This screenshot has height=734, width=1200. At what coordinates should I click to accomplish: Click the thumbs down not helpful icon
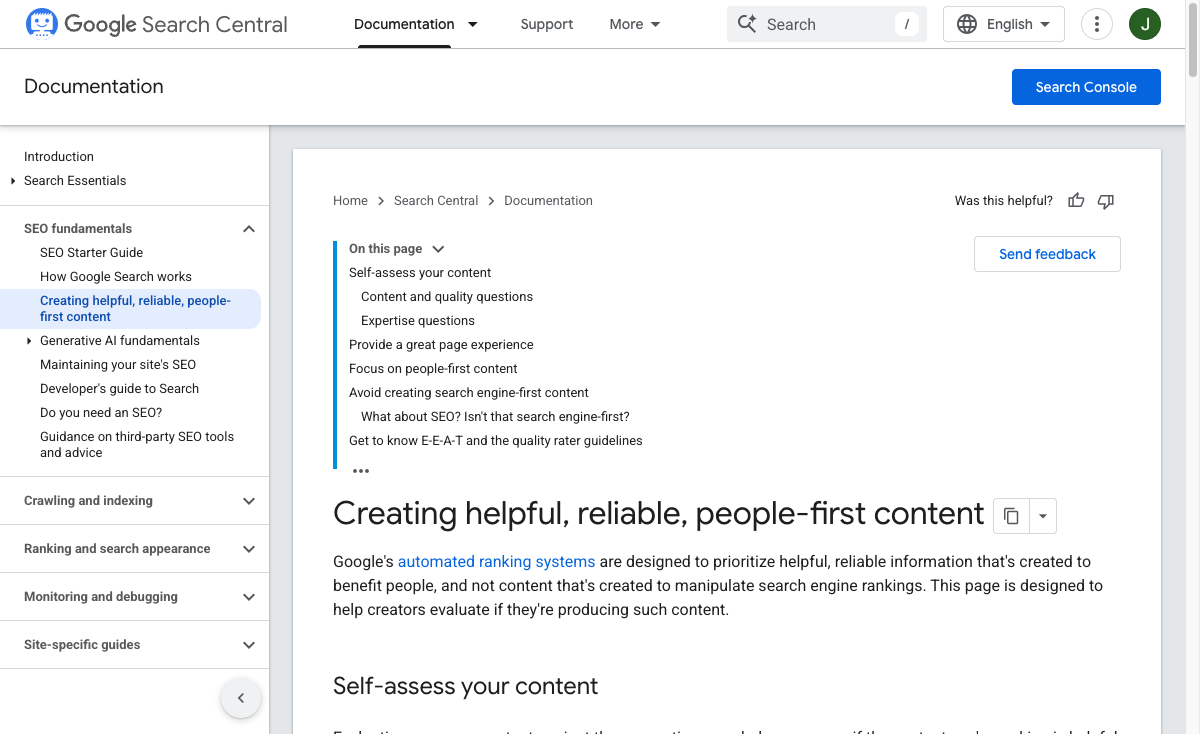coord(1106,201)
